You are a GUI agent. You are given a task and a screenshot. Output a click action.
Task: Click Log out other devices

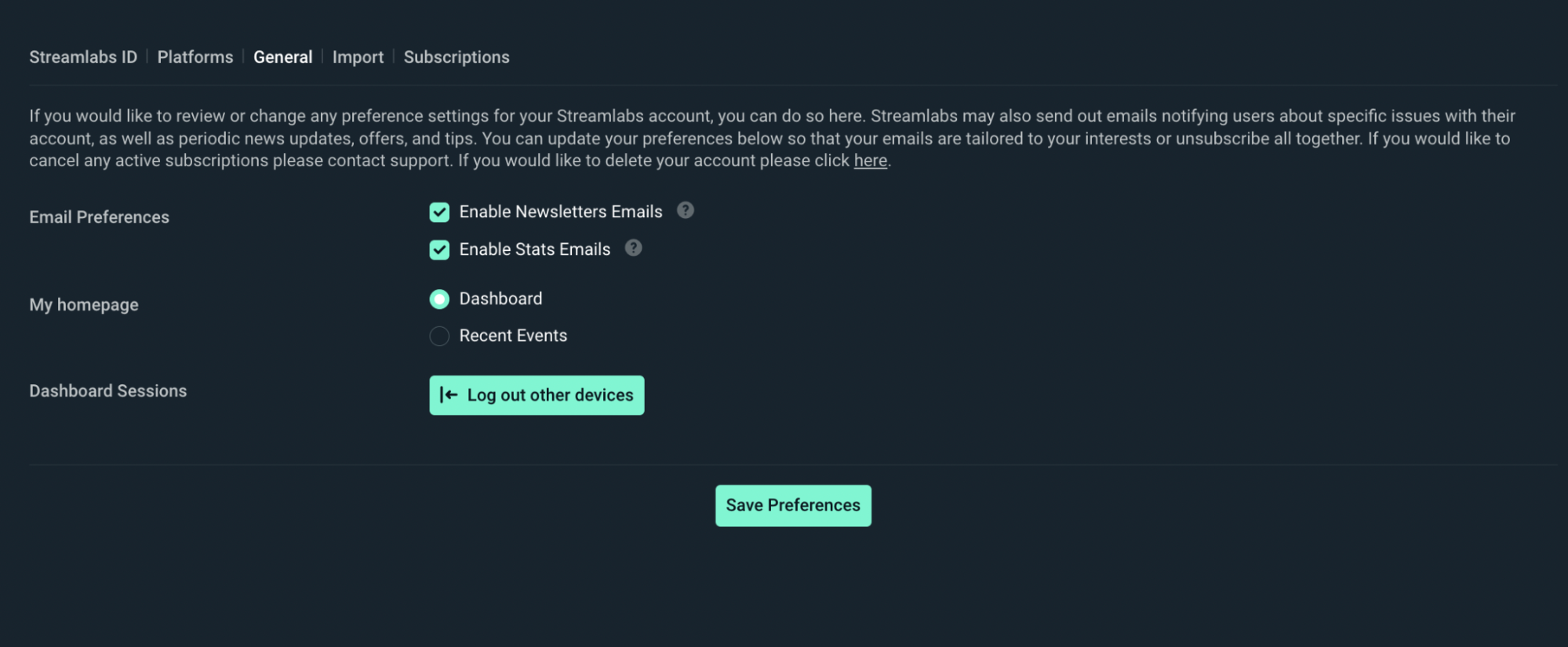coord(537,395)
